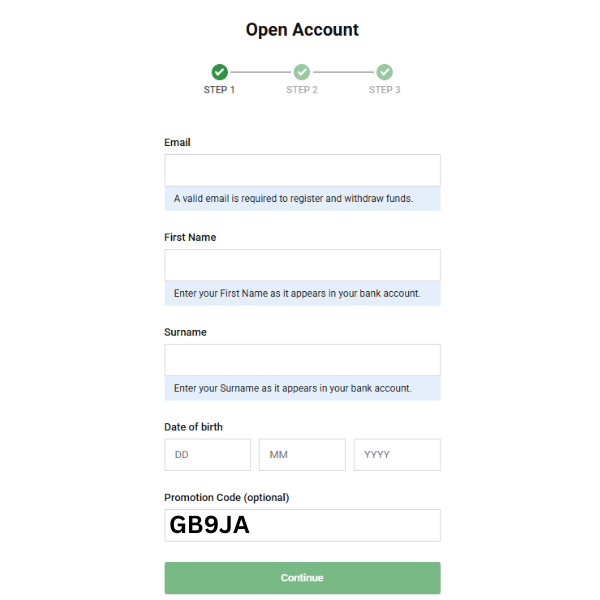
Task: Click the YYYY year field
Action: click(x=397, y=455)
